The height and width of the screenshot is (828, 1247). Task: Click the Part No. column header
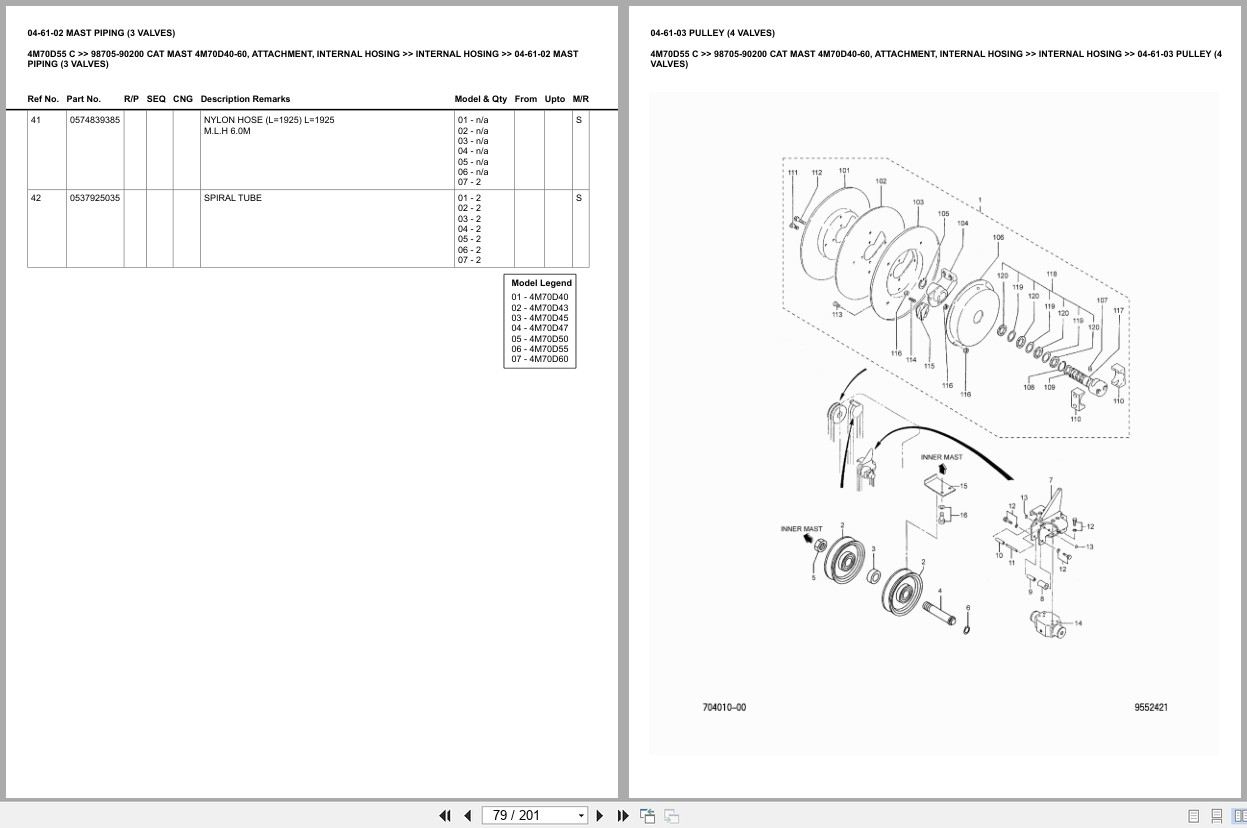[x=84, y=99]
